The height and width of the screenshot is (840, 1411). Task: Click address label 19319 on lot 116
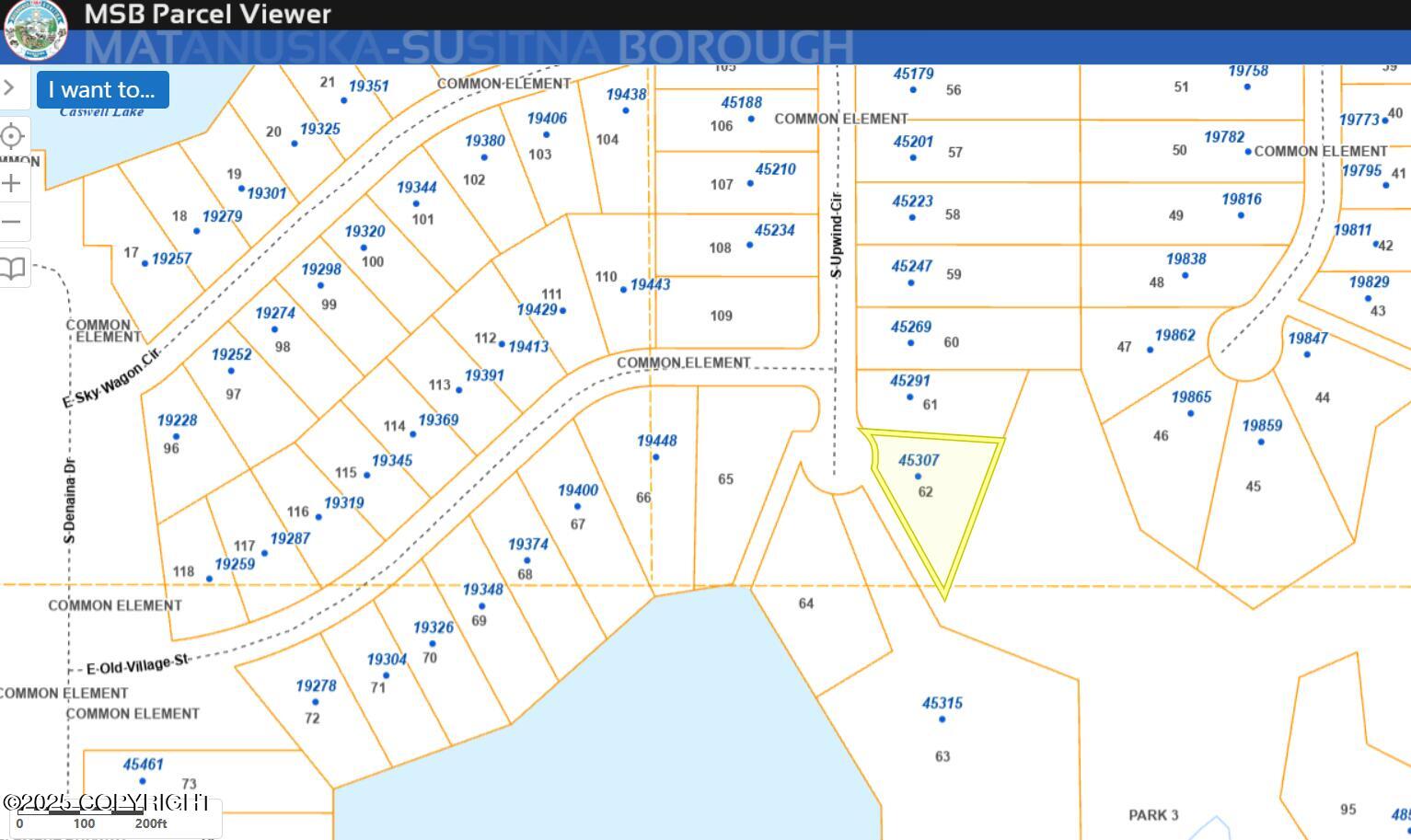point(343,502)
